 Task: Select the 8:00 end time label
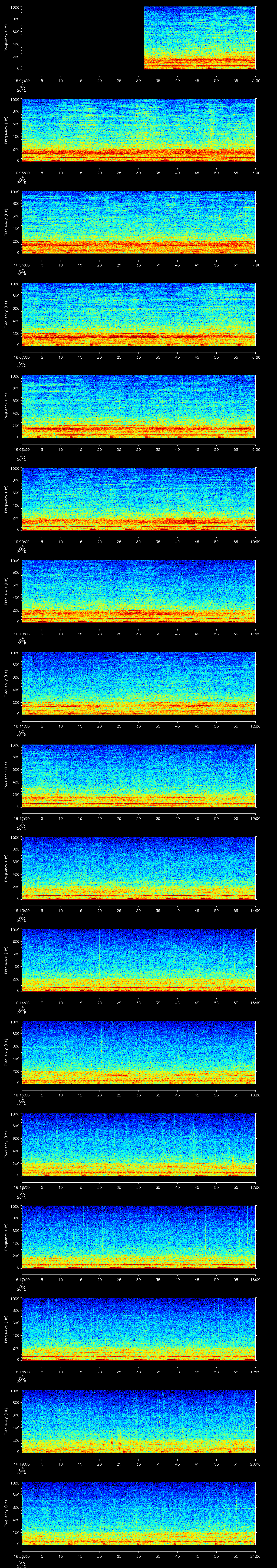click(x=256, y=357)
